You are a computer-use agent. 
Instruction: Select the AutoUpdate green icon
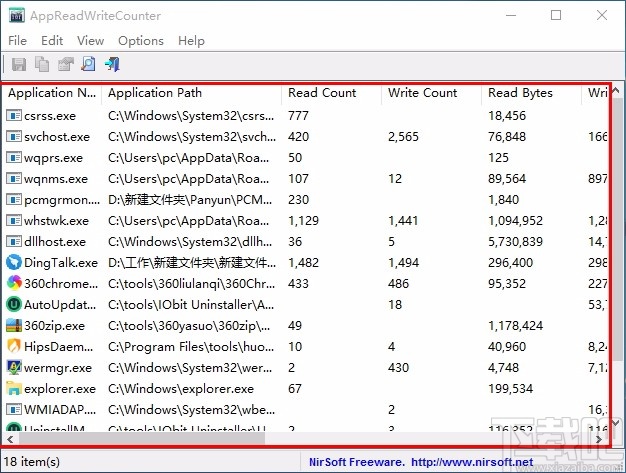tap(14, 305)
